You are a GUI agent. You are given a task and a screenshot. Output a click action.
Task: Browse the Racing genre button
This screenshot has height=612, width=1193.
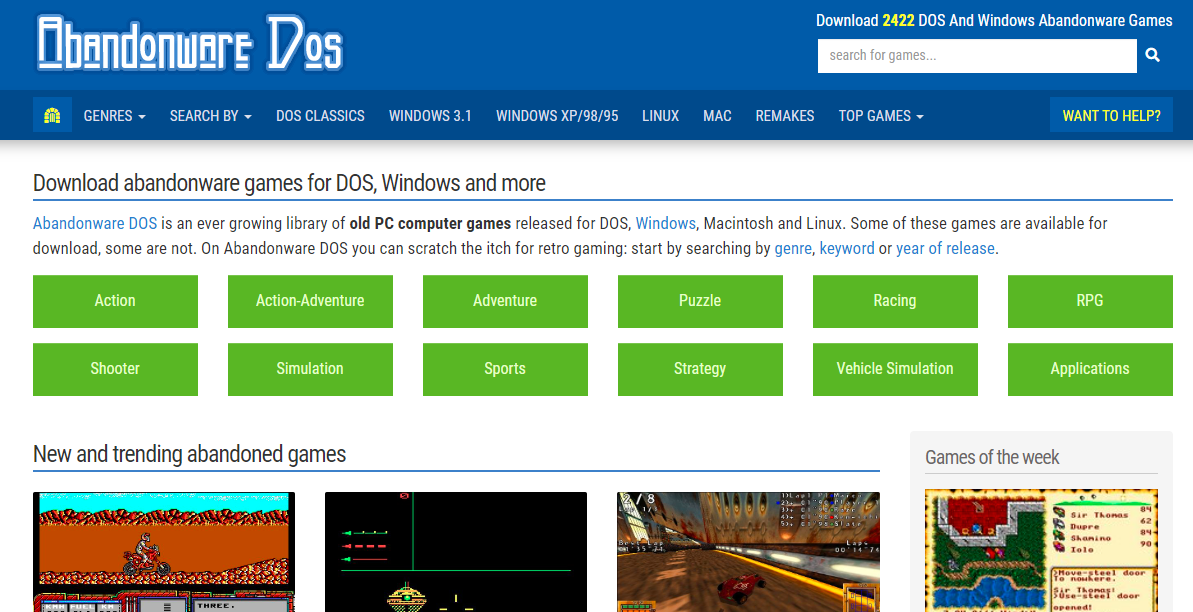point(895,301)
